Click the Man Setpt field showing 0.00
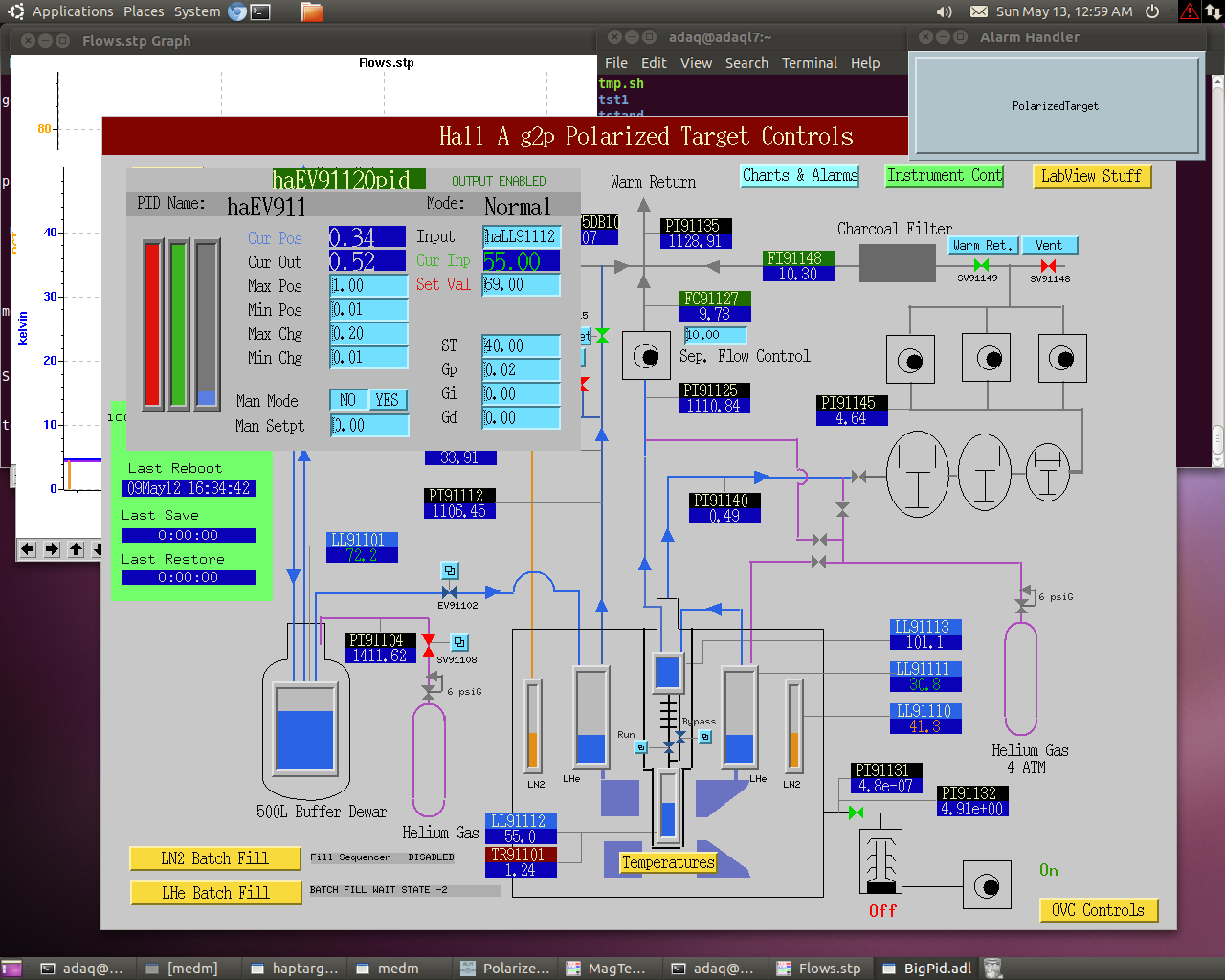This screenshot has height=980, width=1225. pyautogui.click(x=369, y=426)
